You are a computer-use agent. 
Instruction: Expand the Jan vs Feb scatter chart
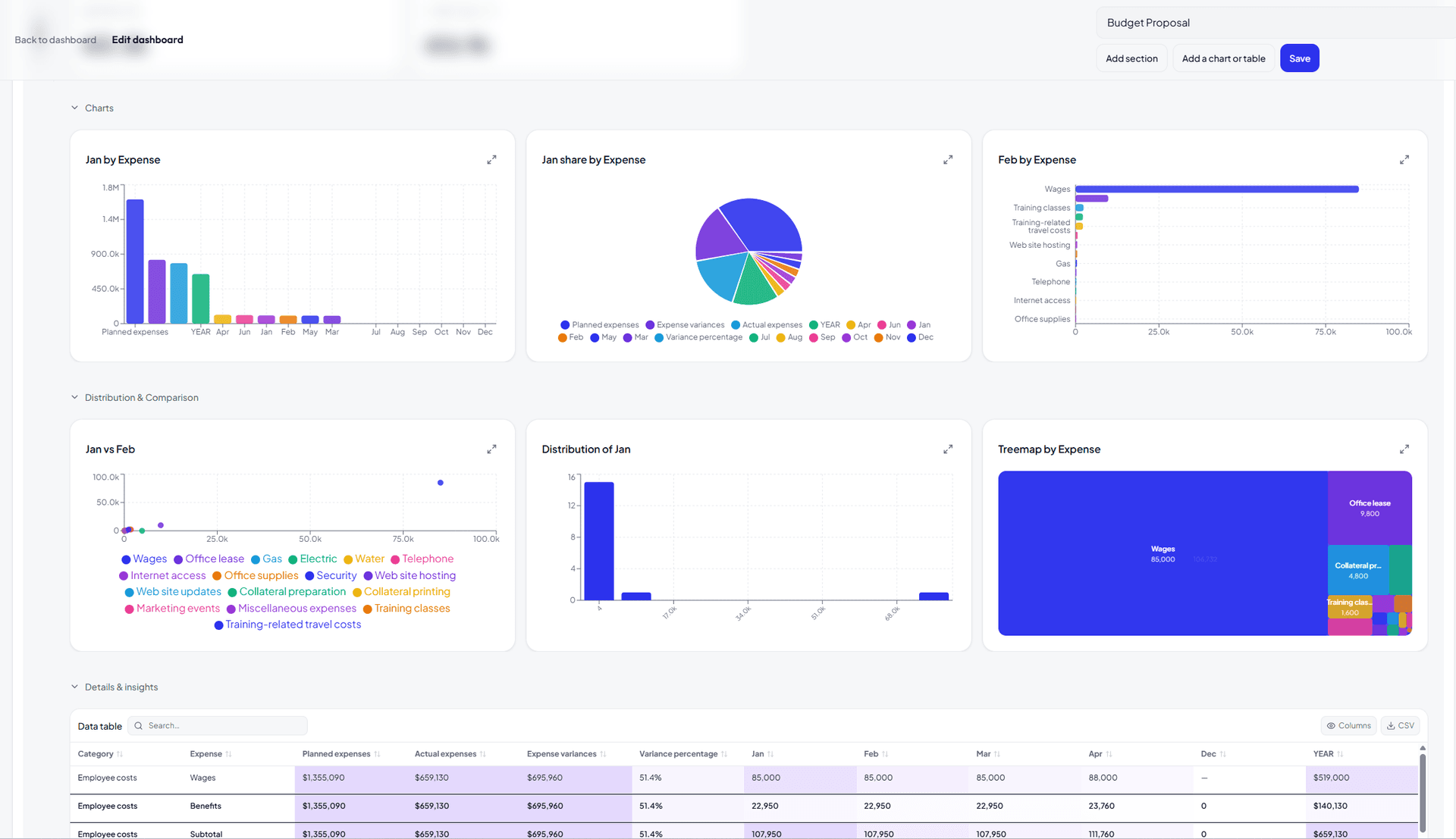[491, 449]
